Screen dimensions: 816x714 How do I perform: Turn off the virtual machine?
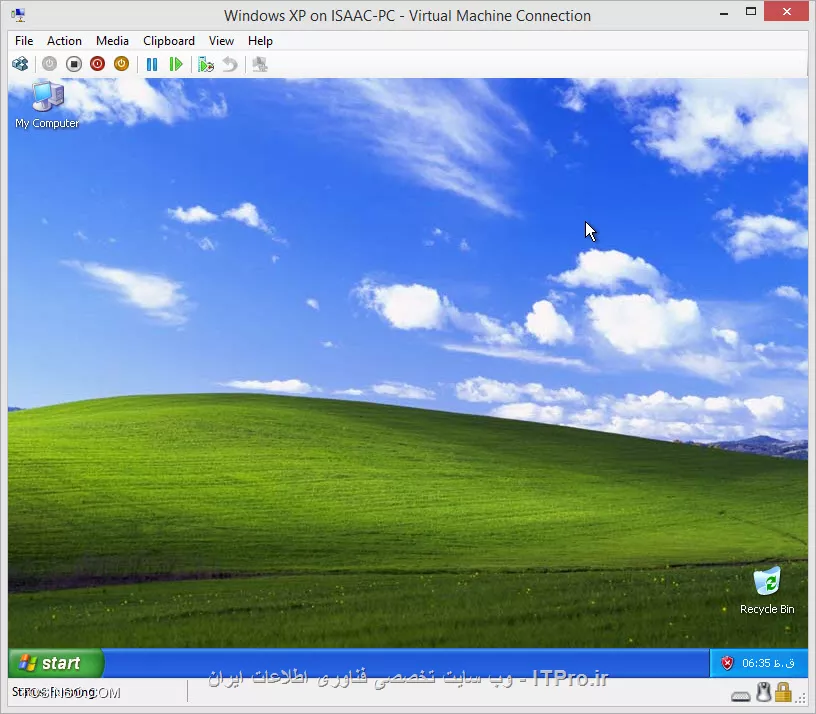[74, 64]
